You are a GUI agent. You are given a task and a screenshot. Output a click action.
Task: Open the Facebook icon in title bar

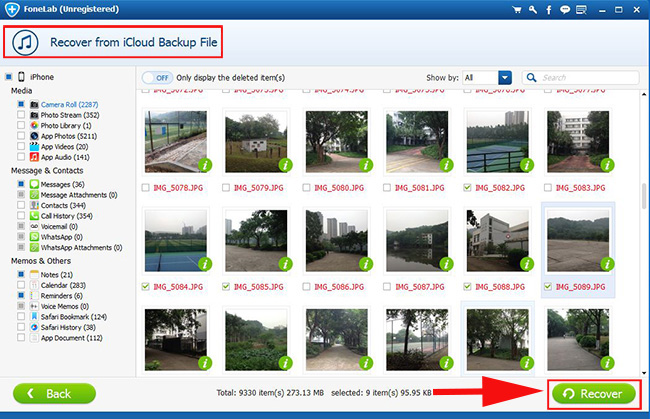tap(548, 10)
